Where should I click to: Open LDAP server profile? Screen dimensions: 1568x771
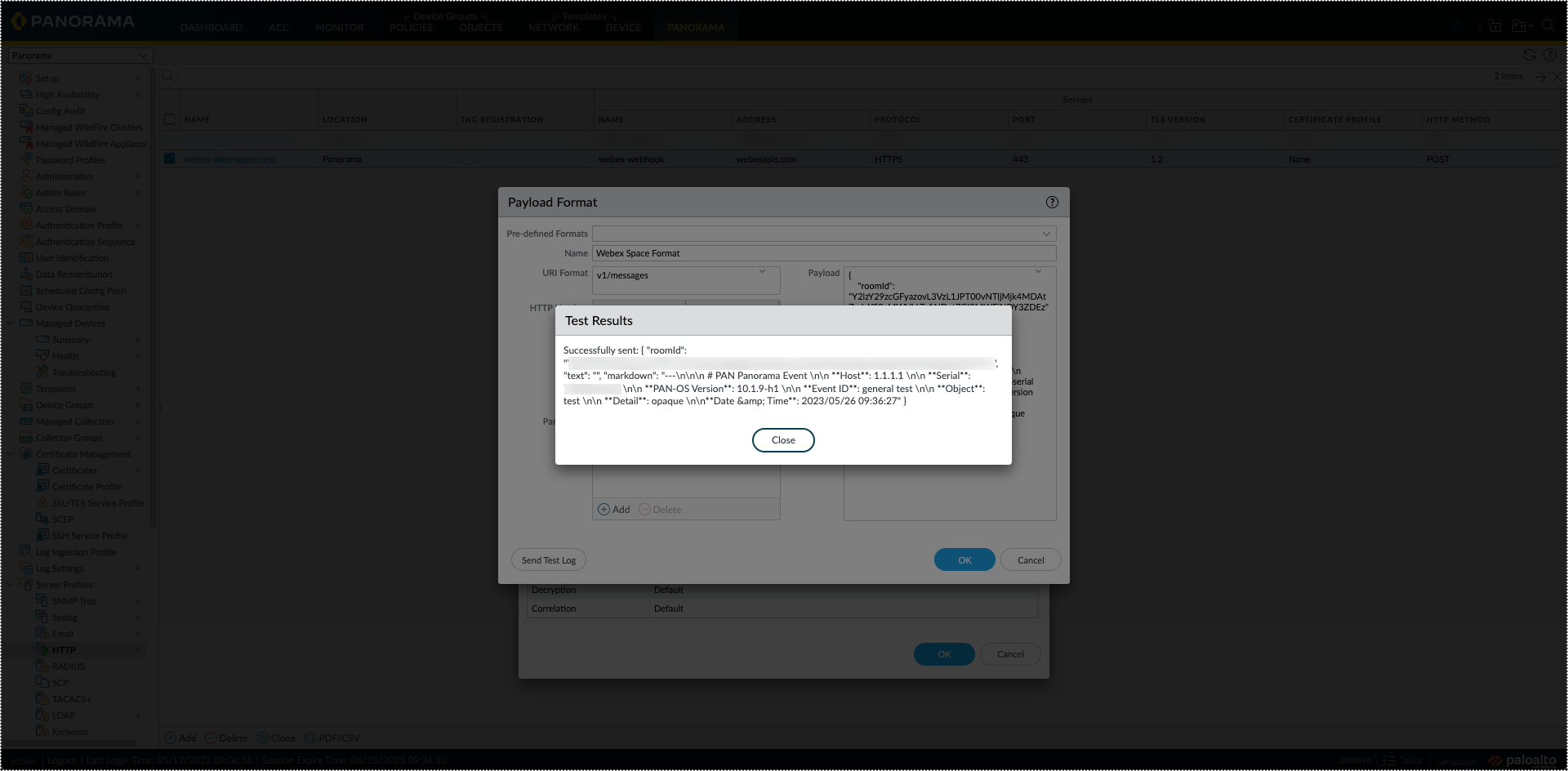pyautogui.click(x=63, y=715)
